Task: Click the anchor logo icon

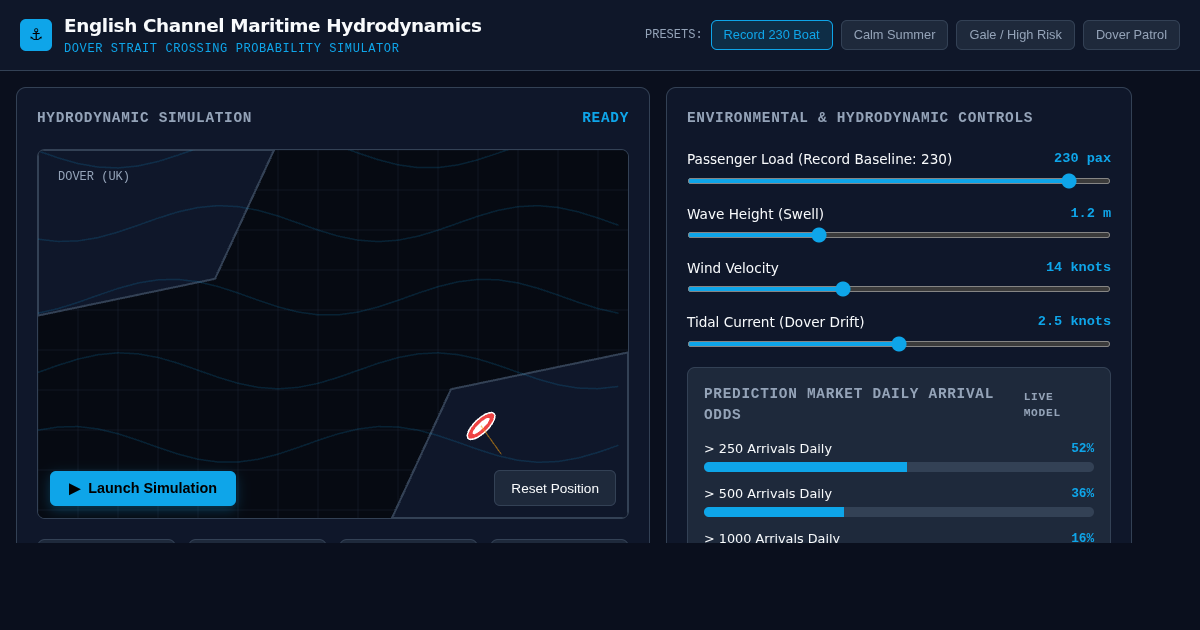Action: (x=36, y=35)
